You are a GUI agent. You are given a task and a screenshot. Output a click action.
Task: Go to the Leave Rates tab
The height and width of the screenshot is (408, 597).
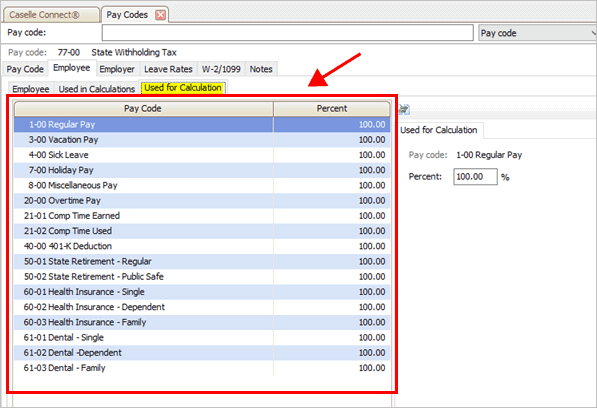168,69
